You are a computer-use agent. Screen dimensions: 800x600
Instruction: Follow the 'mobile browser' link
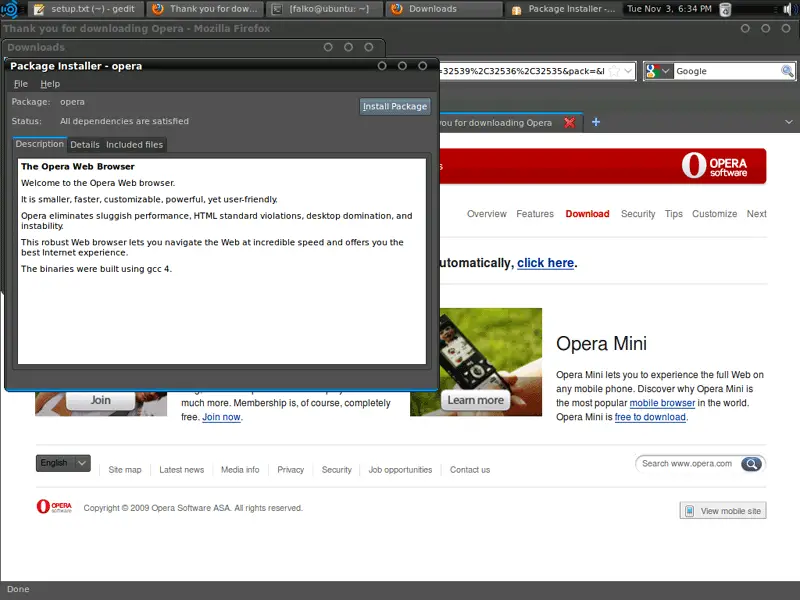662,403
